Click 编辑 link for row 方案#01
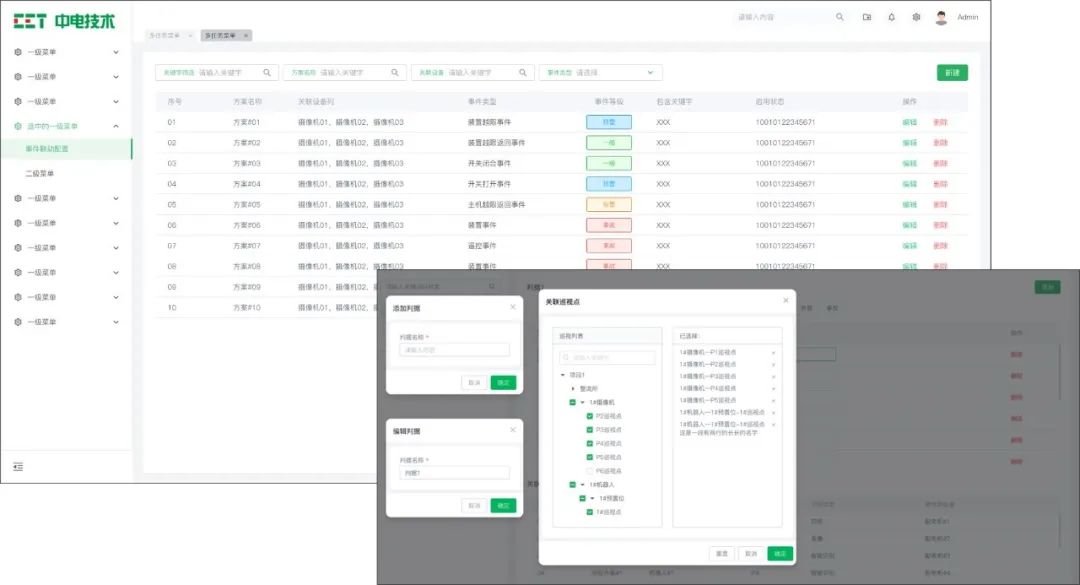The height and width of the screenshot is (585, 1080). (909, 122)
